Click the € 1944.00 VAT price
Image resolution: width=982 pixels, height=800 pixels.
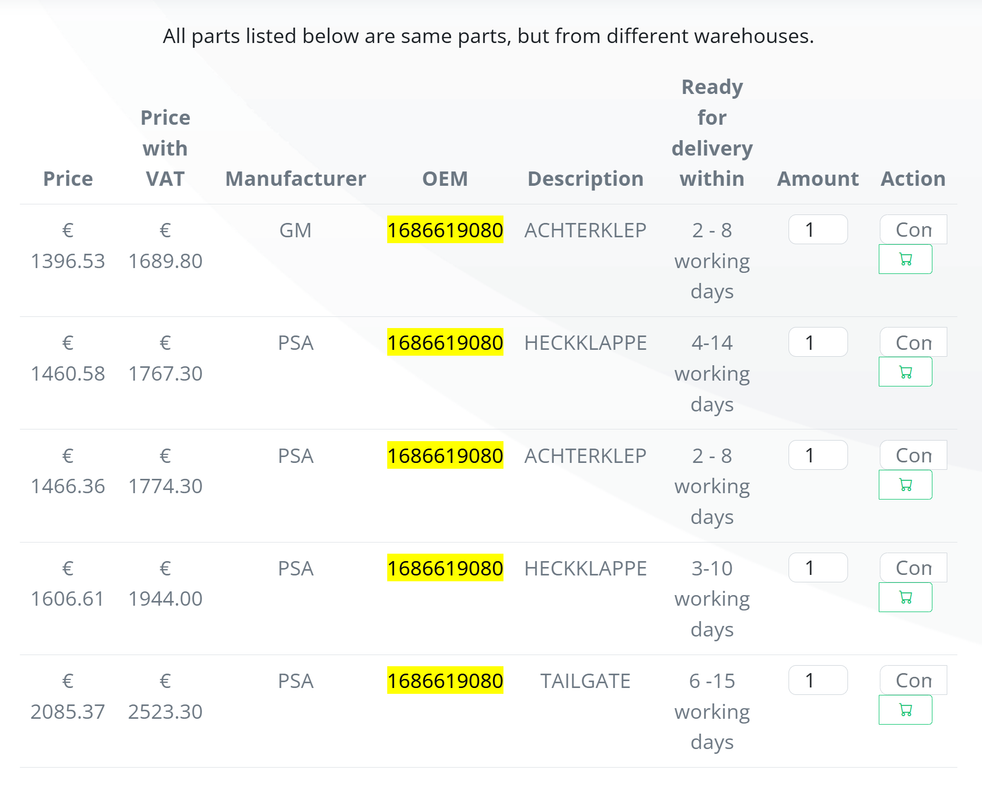pyautogui.click(x=165, y=584)
